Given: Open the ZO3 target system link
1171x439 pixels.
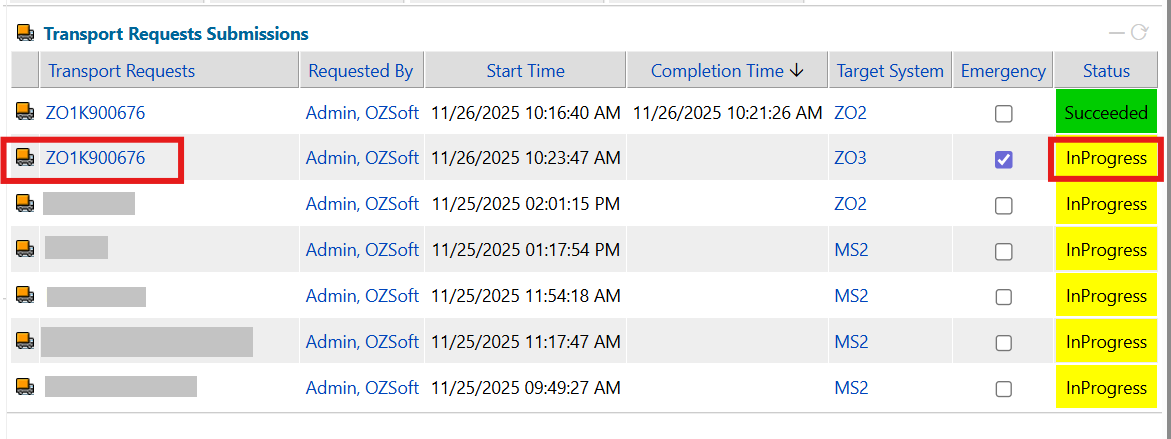Looking at the screenshot, I should click(850, 158).
